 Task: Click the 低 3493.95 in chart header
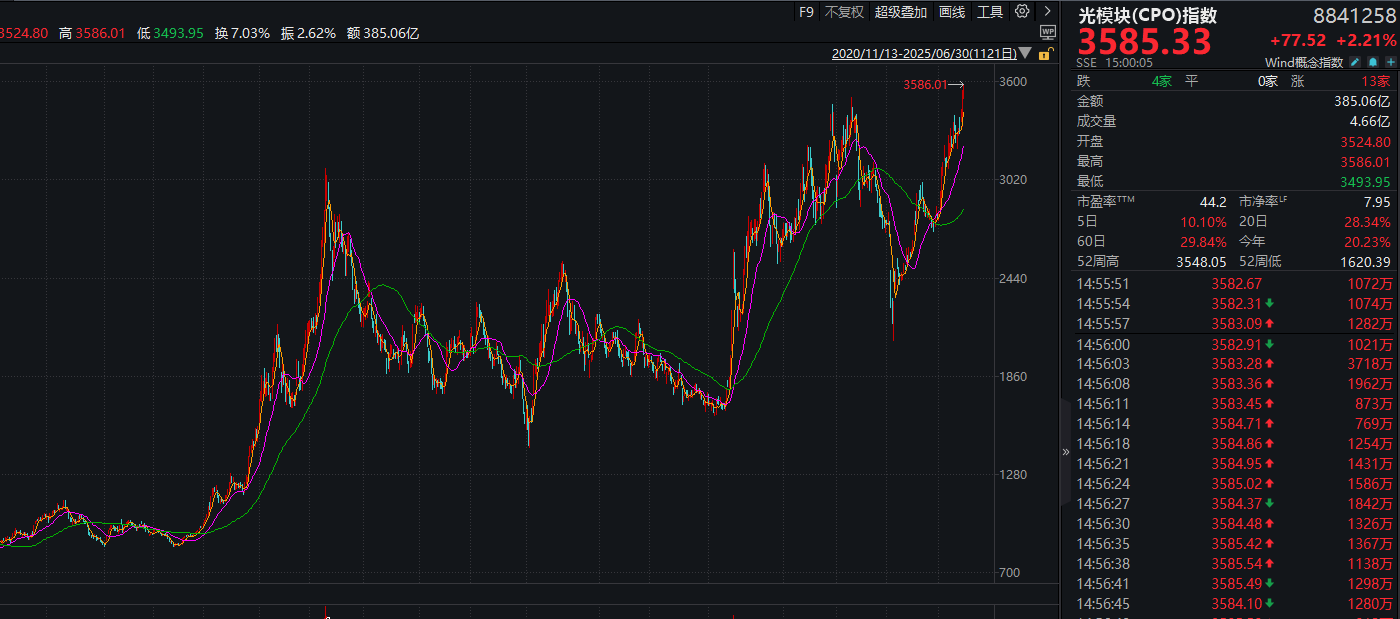[x=170, y=33]
